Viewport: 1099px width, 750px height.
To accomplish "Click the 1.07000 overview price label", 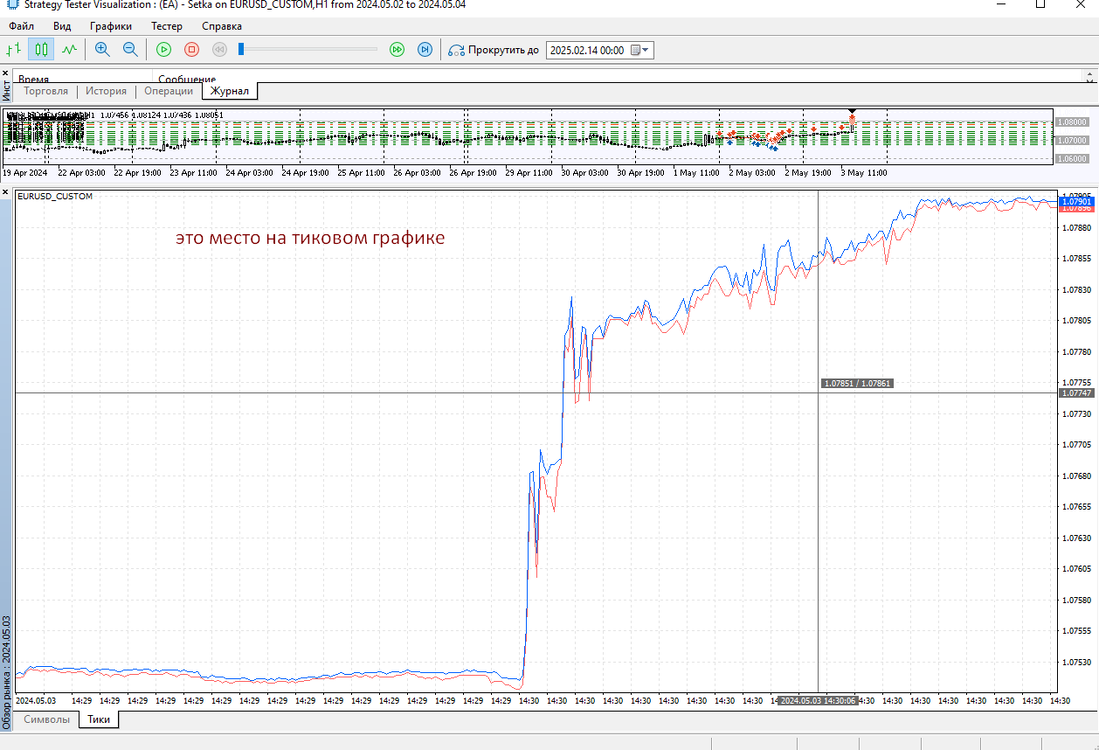I will click(x=1072, y=140).
